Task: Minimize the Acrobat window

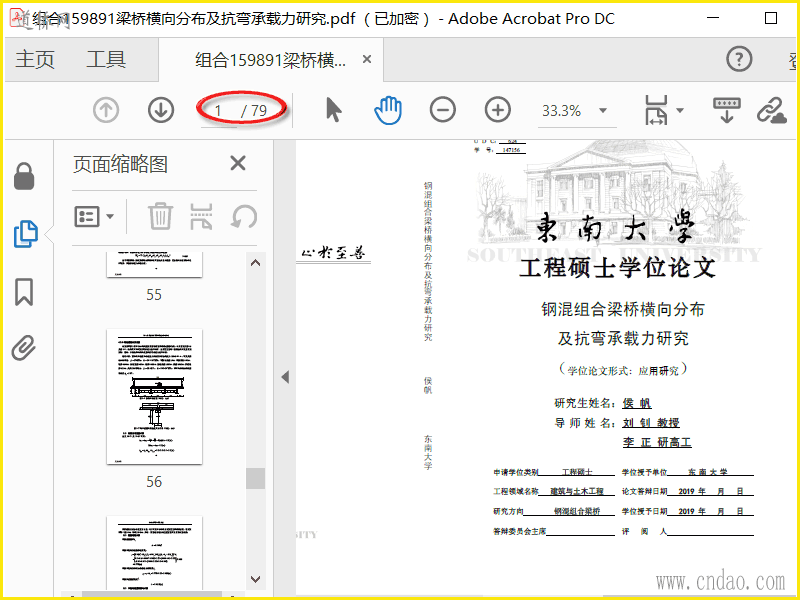Action: [x=713, y=18]
